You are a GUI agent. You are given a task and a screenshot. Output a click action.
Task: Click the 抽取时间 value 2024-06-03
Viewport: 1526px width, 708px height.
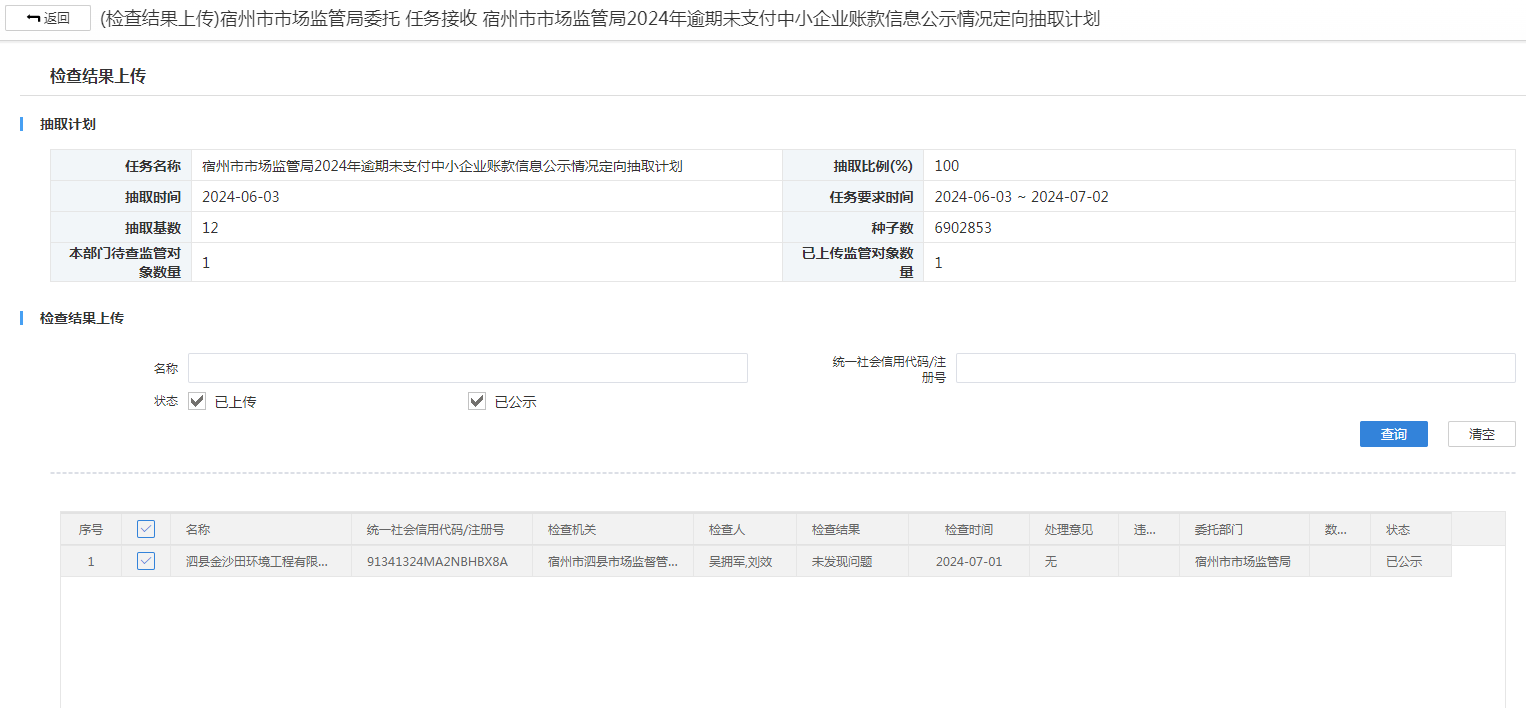tap(241, 197)
